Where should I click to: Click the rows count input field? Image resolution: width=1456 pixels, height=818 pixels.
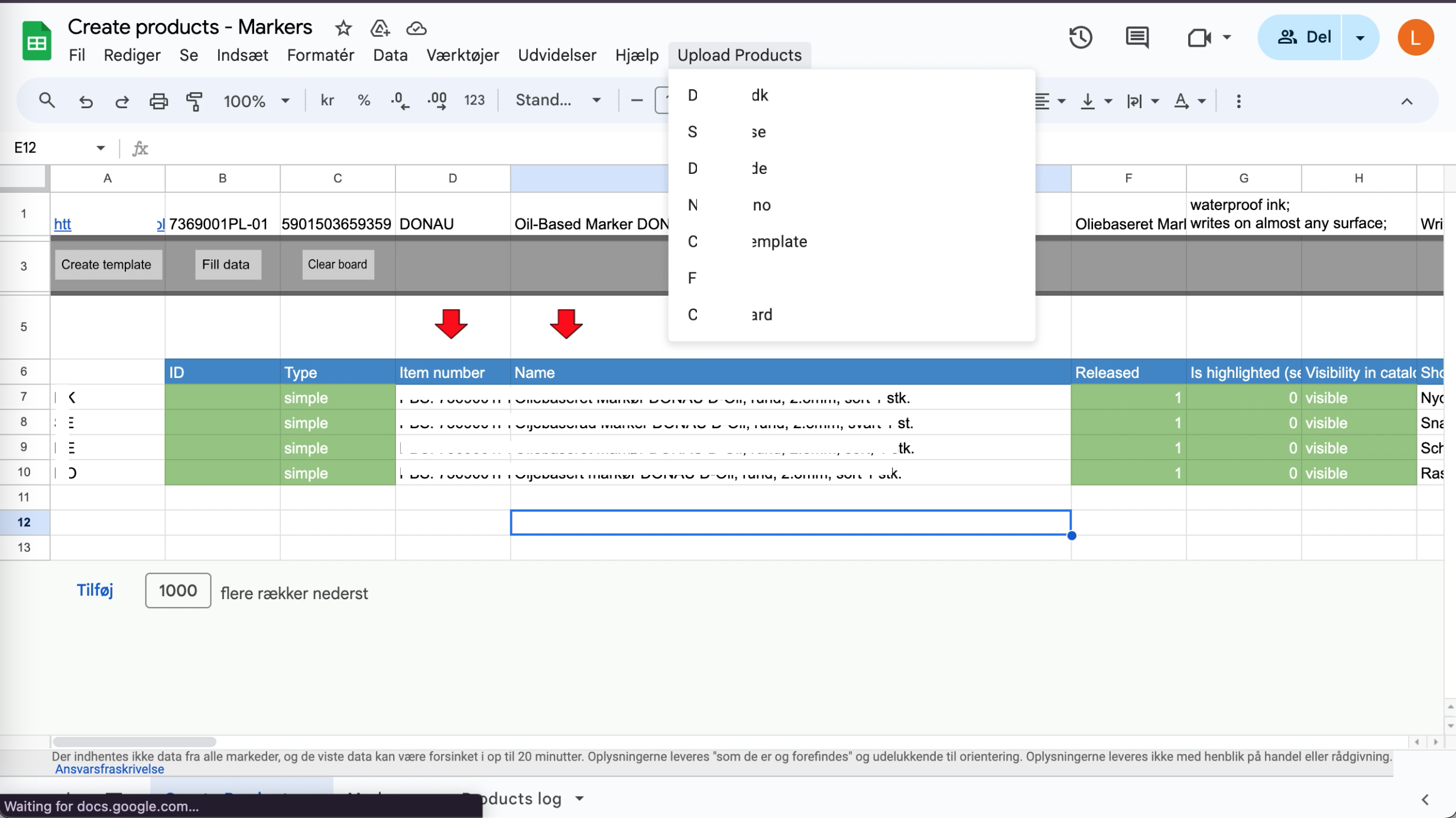coord(177,590)
